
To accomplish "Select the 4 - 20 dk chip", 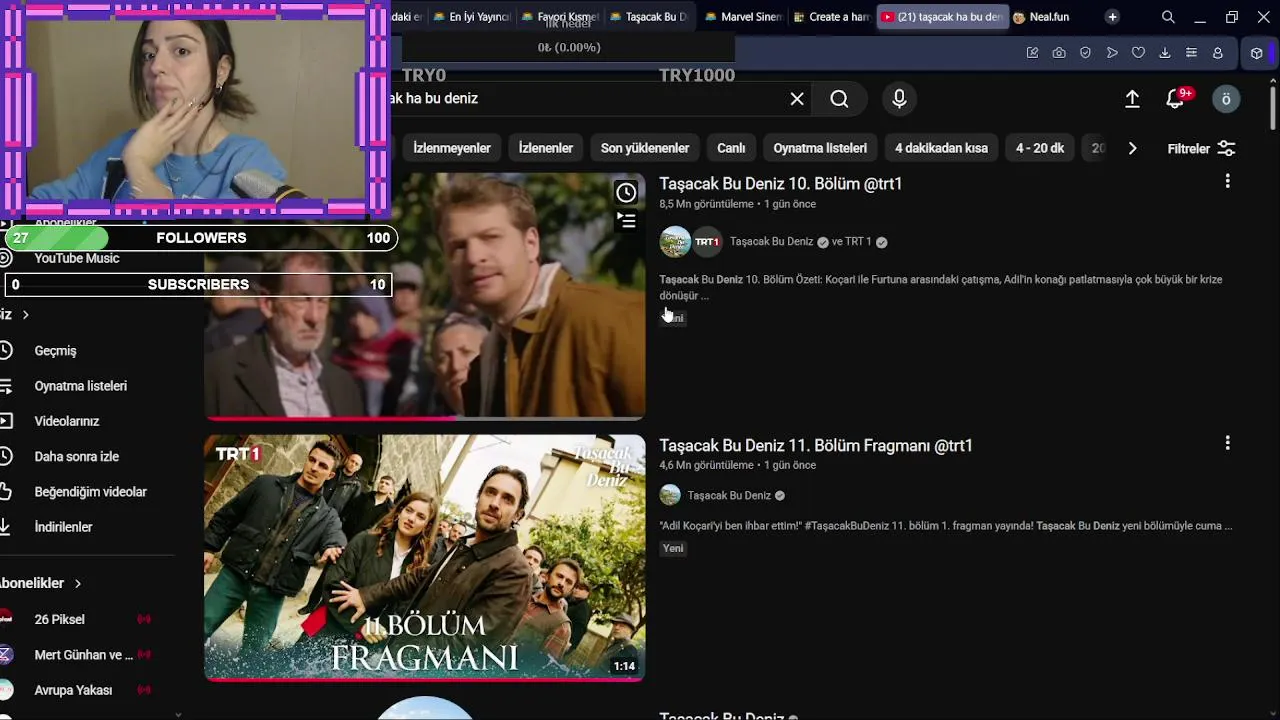I will coord(1040,148).
